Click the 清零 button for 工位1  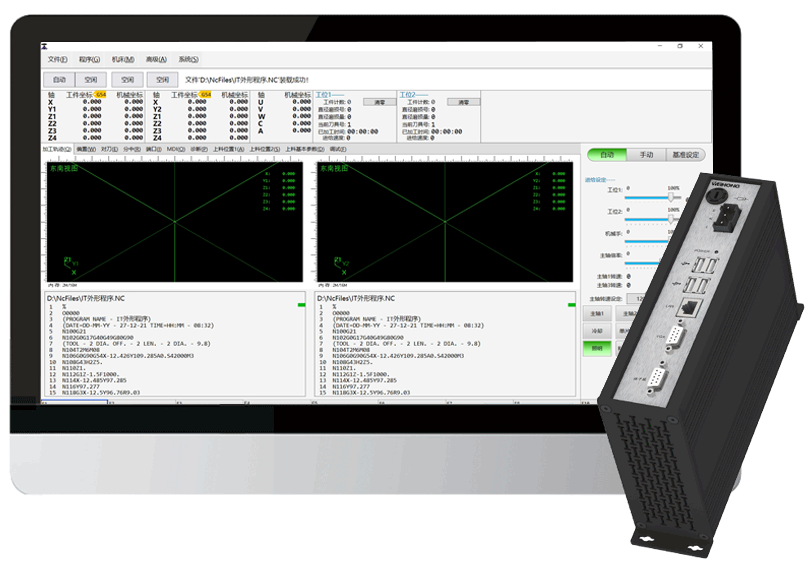coord(380,102)
